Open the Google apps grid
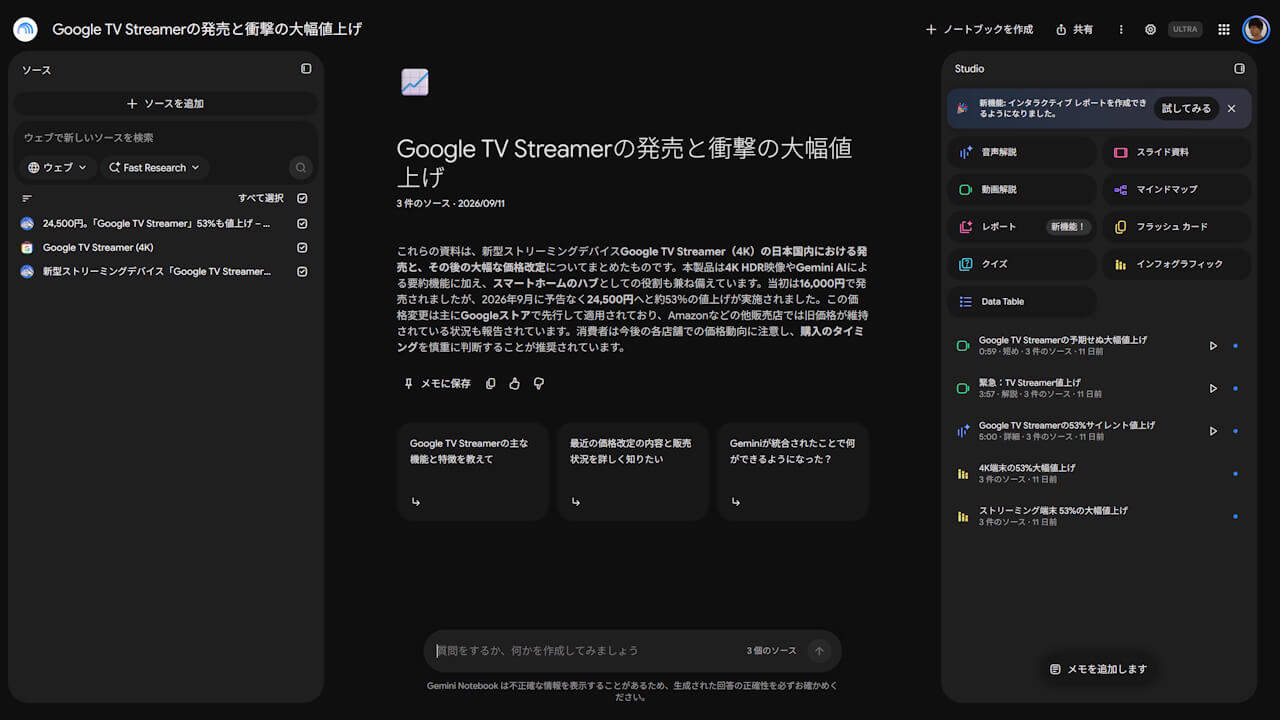Screen dimensions: 1280x720 pos(1224,30)
